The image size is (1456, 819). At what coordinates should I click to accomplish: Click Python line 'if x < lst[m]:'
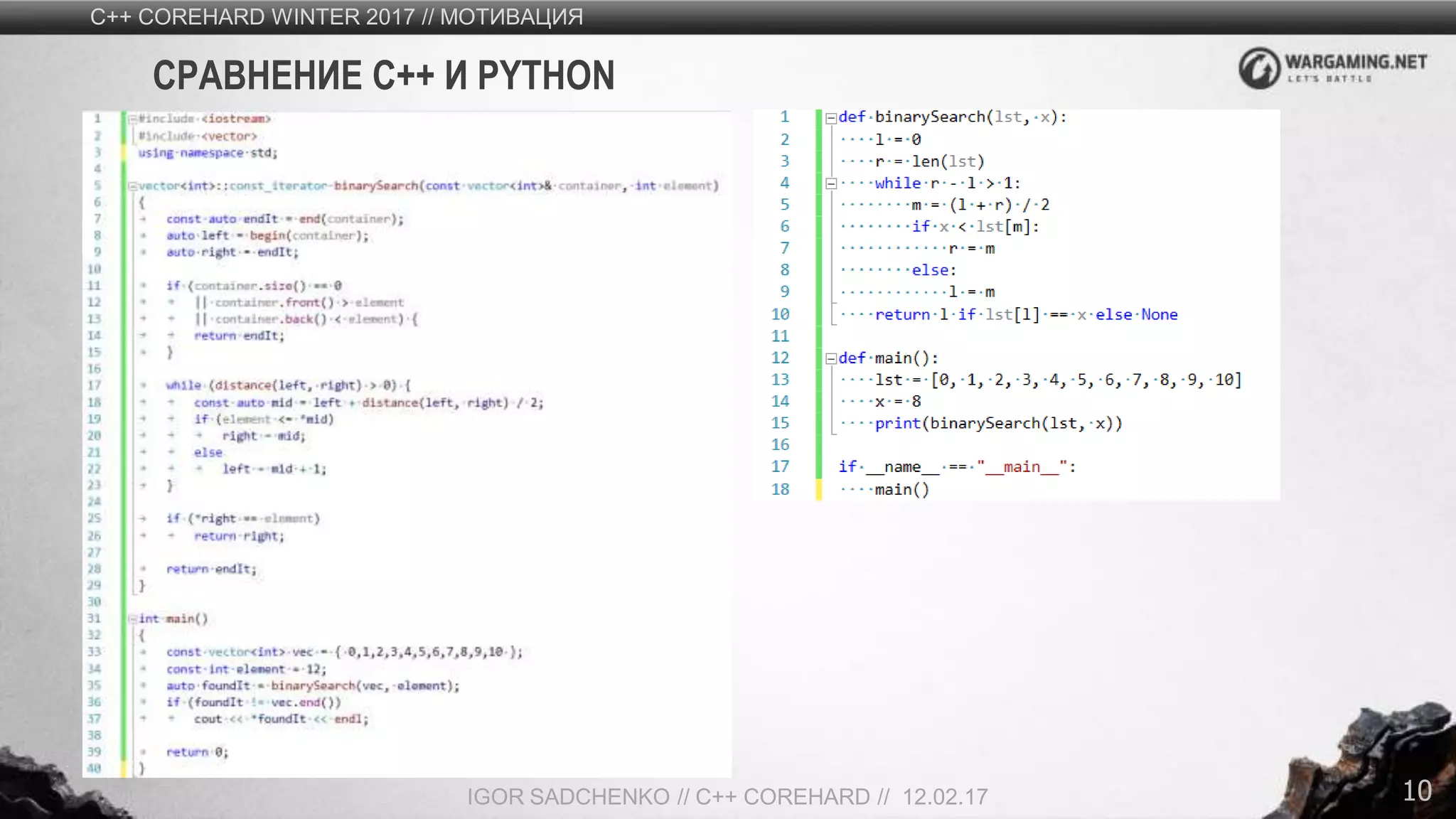975,227
